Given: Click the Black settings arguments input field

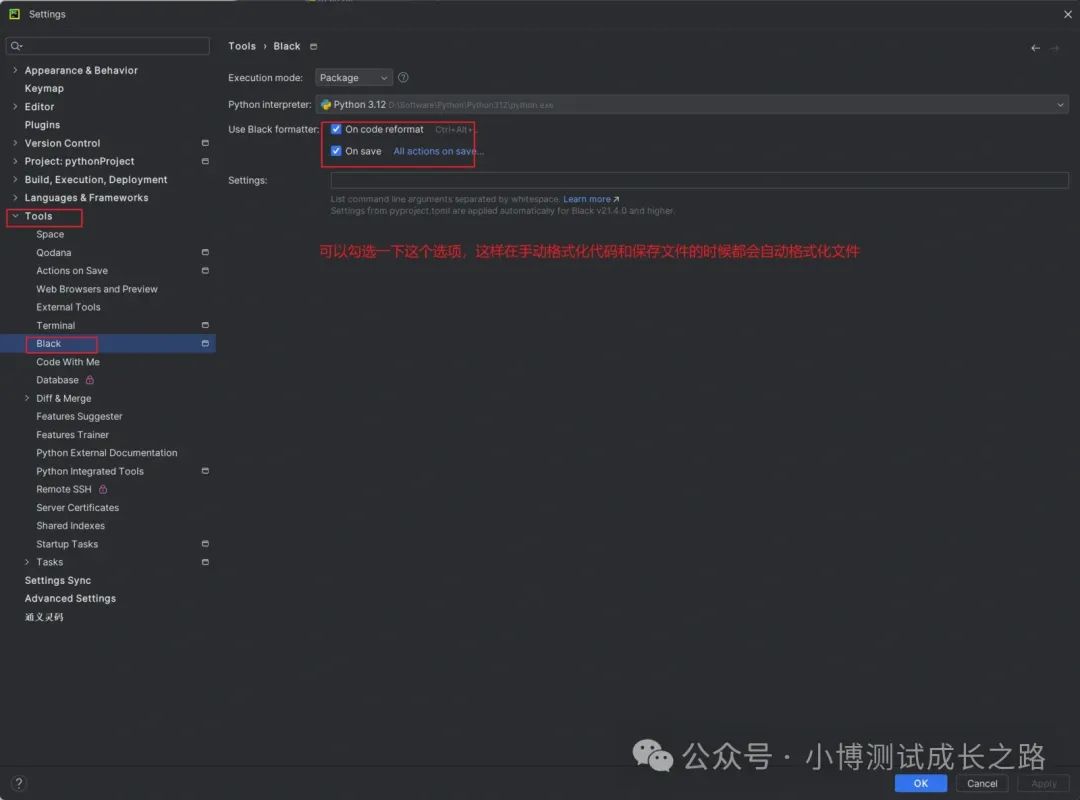Looking at the screenshot, I should click(699, 181).
